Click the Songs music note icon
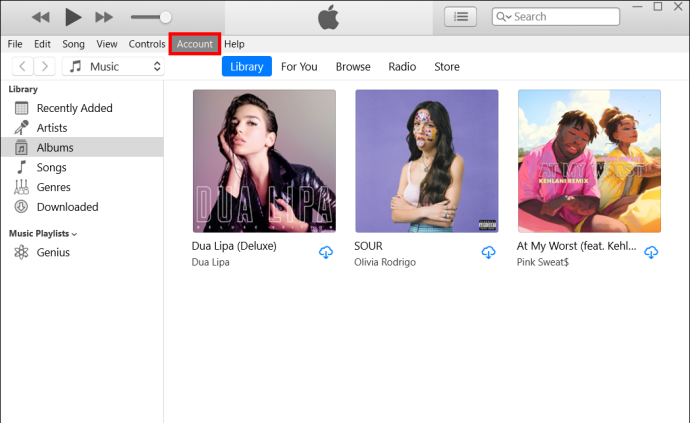Viewport: 690px width, 423px height. pos(21,167)
